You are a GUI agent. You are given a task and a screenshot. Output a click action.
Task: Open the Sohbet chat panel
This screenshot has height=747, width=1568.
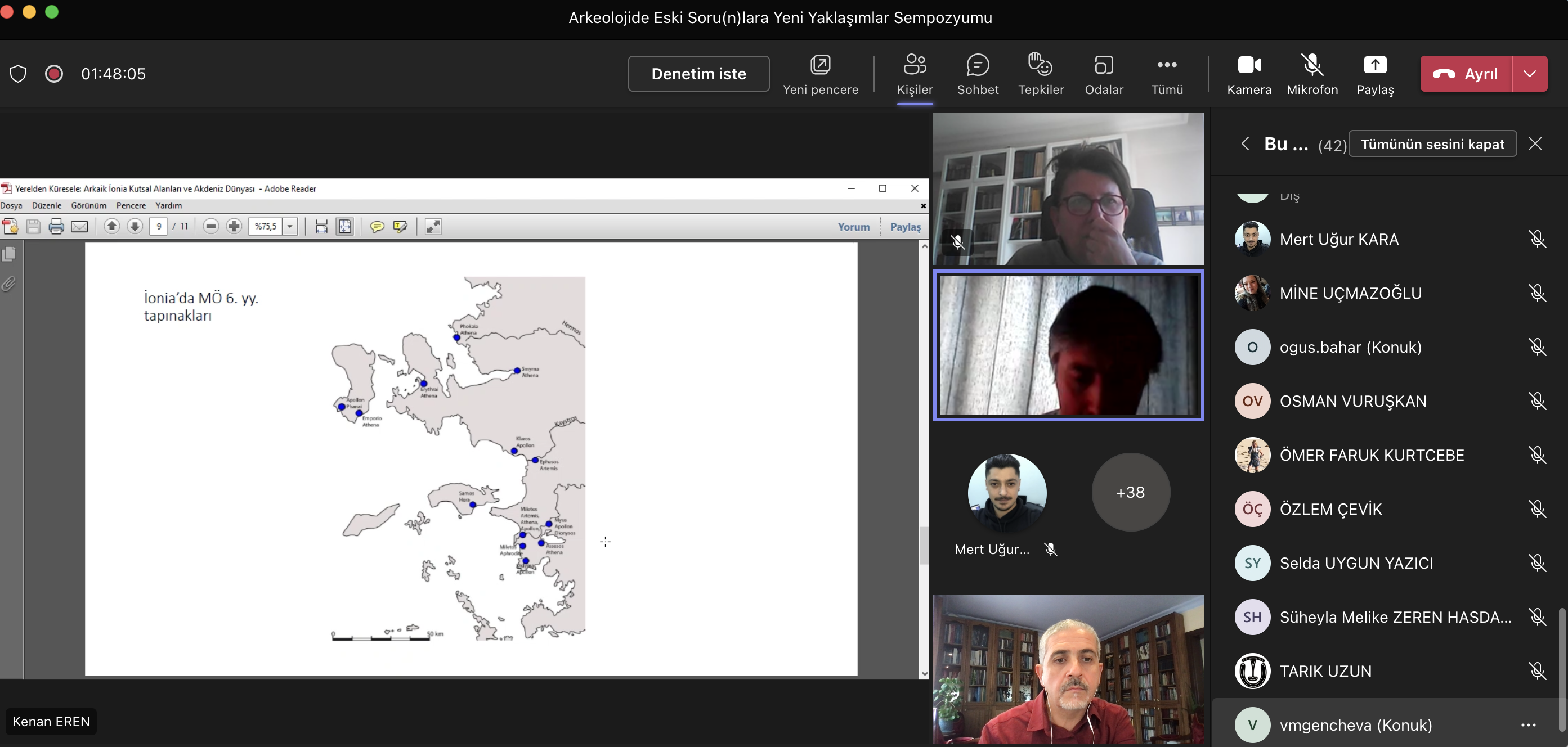(978, 74)
